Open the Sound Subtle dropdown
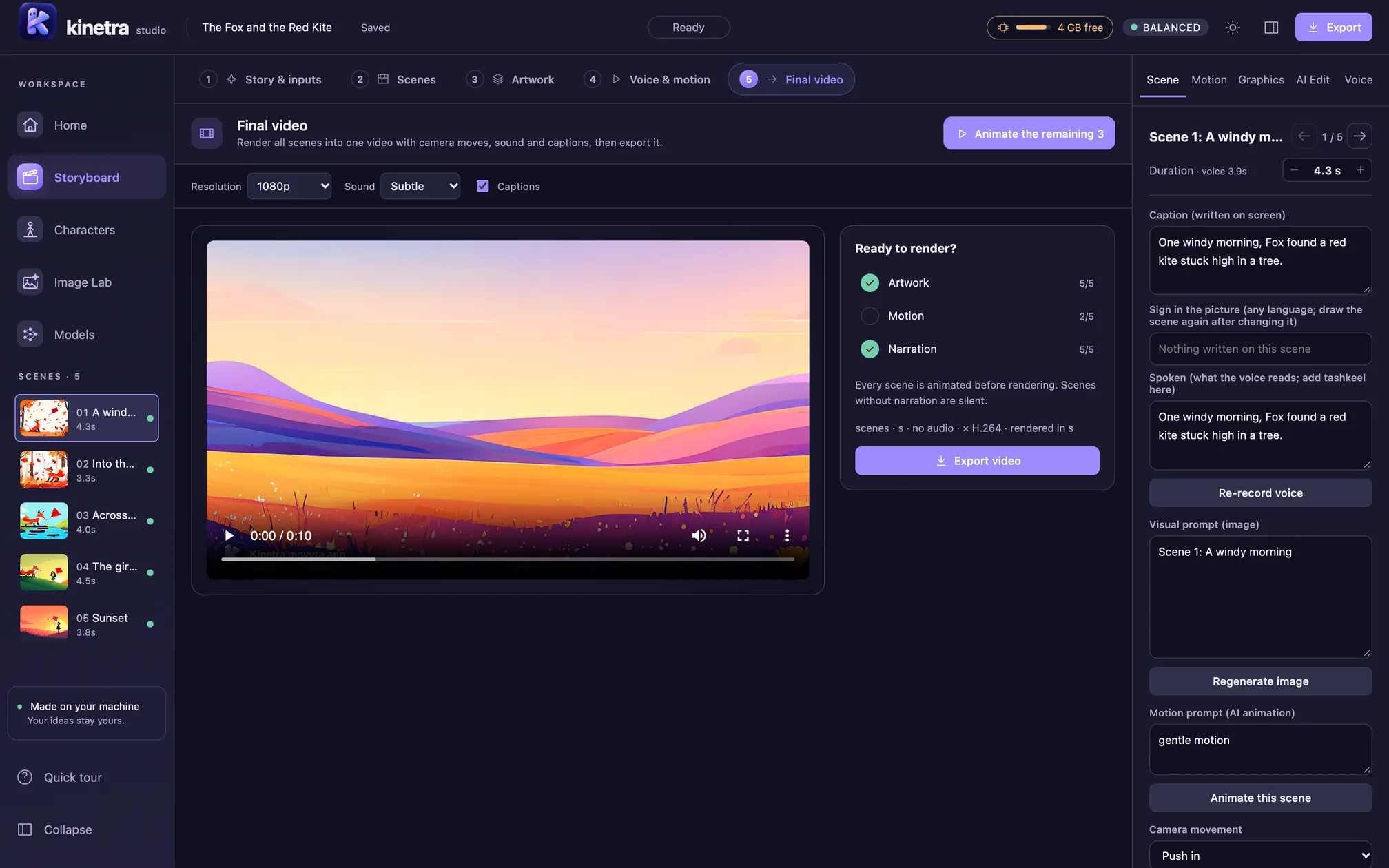 click(x=420, y=186)
